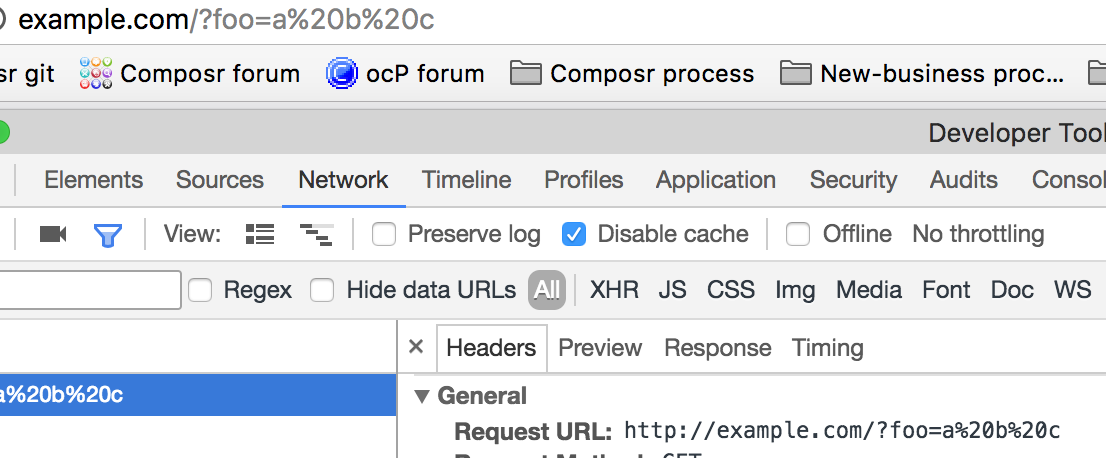The image size is (1106, 458).
Task: Enable the Preserve log checkbox
Action: 384,234
